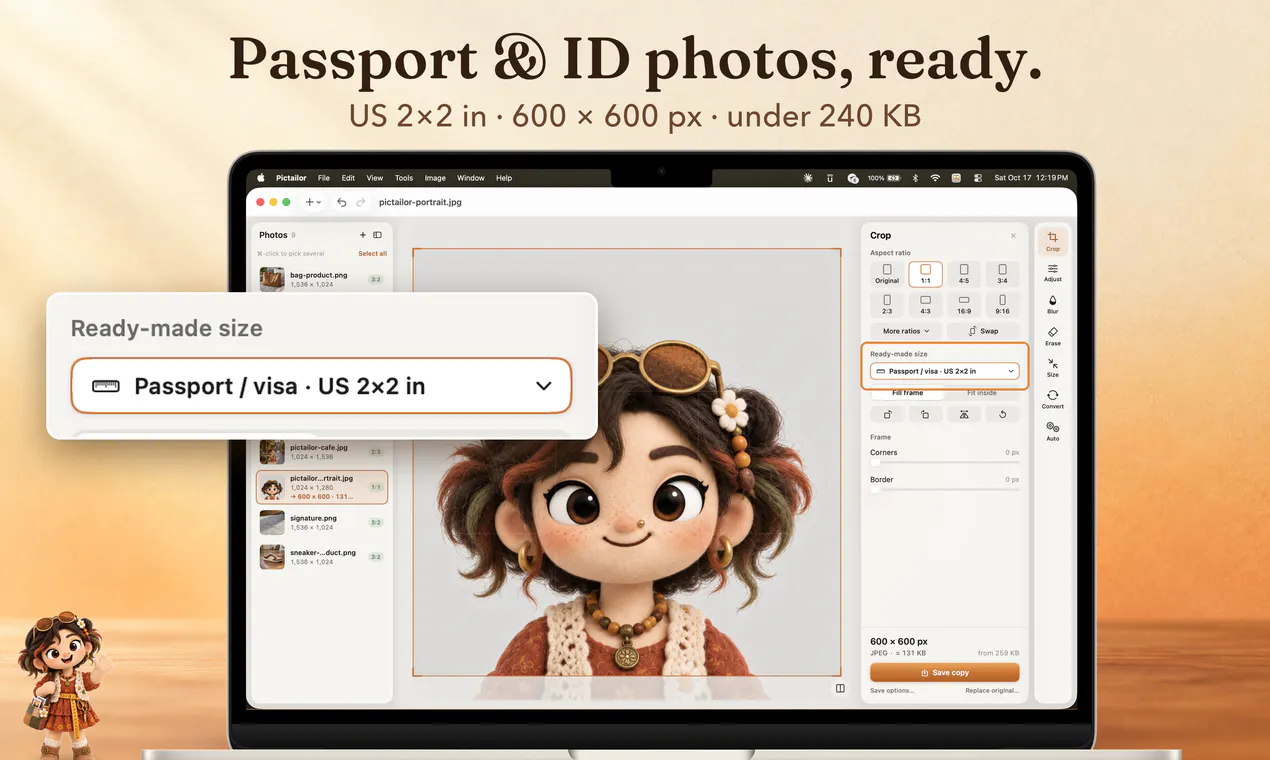
Task: Close the Crop panel
Action: coord(1013,236)
